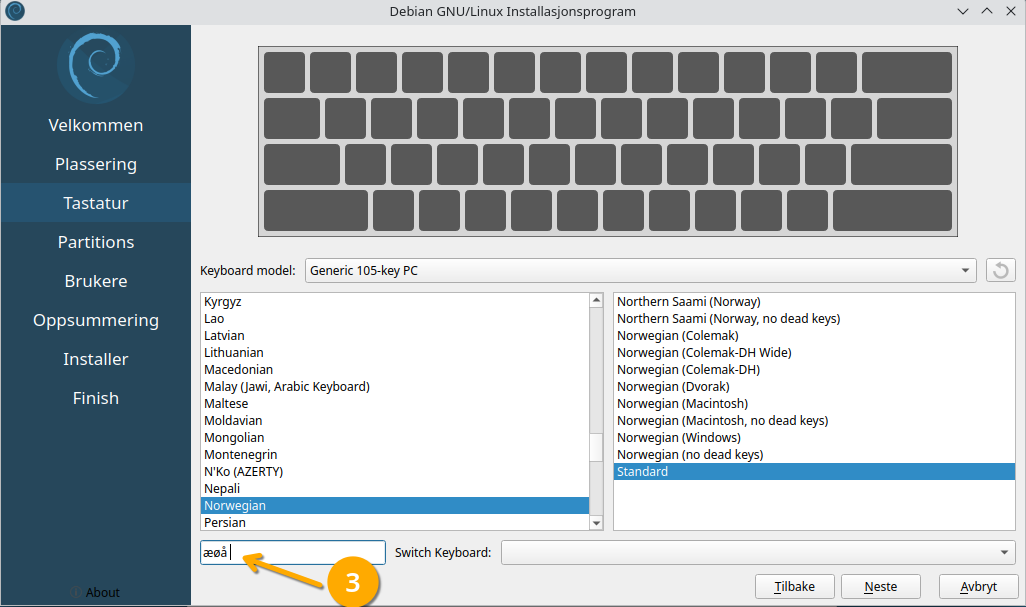This screenshot has width=1026, height=607.
Task: Expand the Switch Keyboard combo box
Action: (x=758, y=552)
